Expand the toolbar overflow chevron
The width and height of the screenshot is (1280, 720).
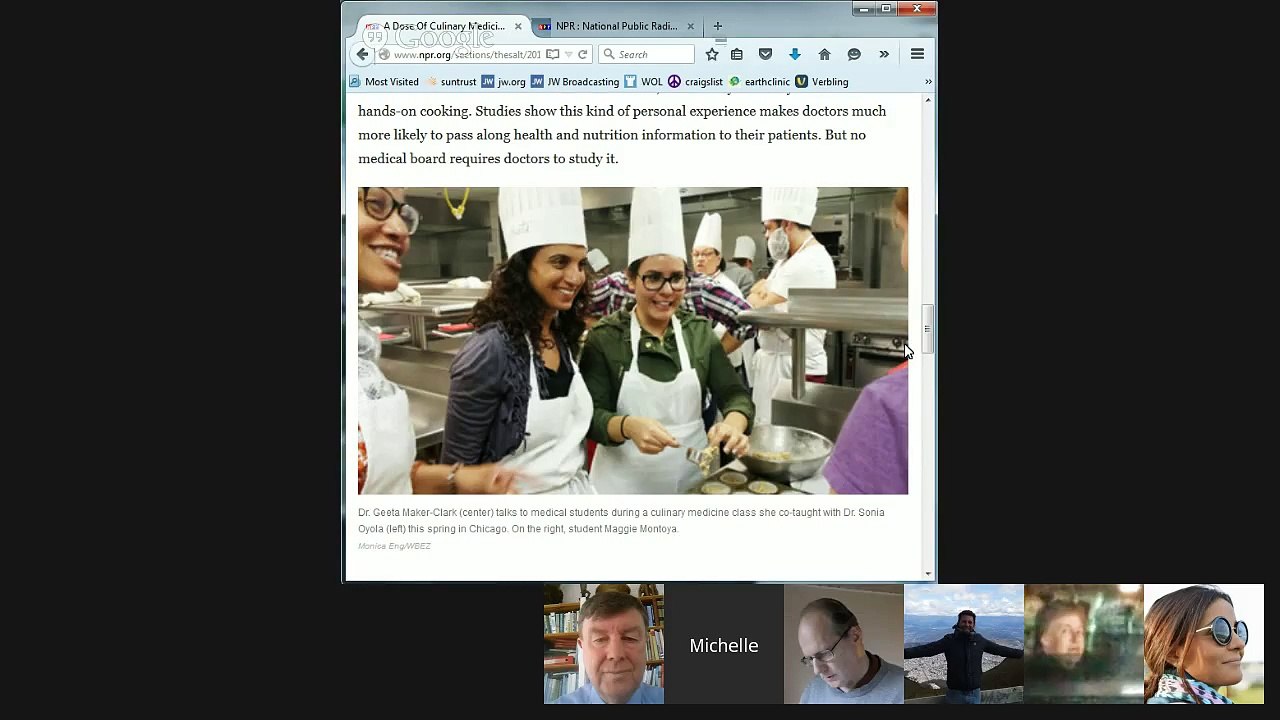click(884, 54)
